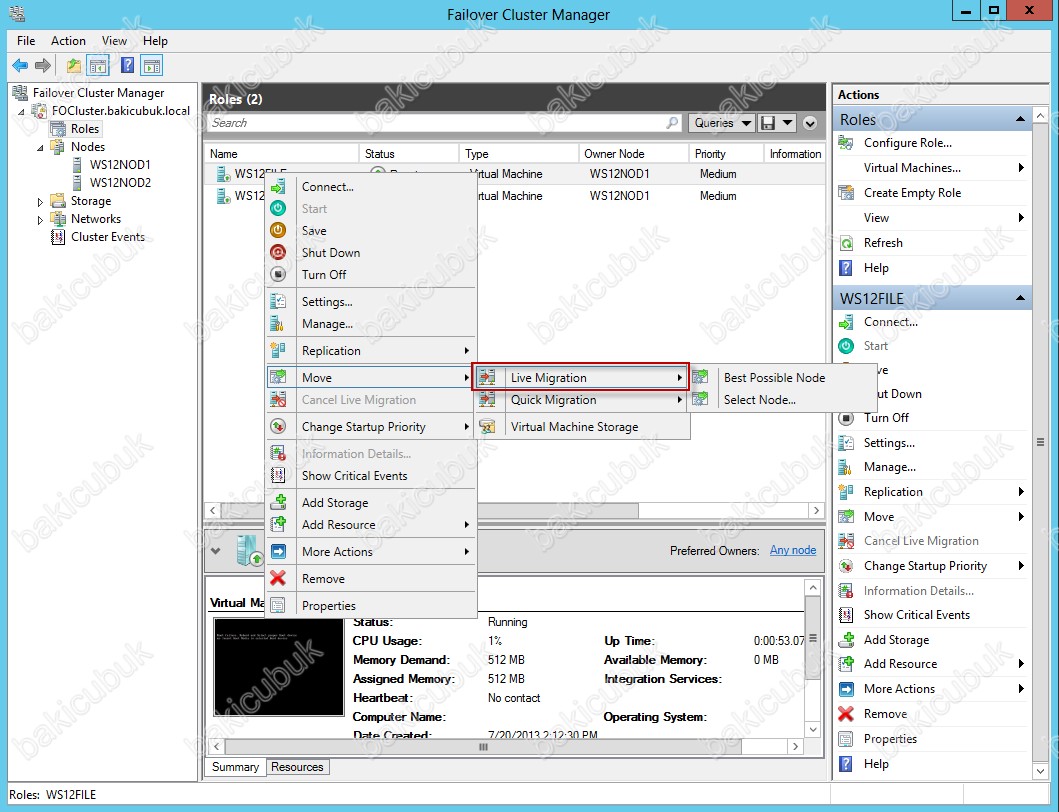Viewport: 1059px width, 812px height.
Task: Open the View menu
Action: click(x=114, y=41)
